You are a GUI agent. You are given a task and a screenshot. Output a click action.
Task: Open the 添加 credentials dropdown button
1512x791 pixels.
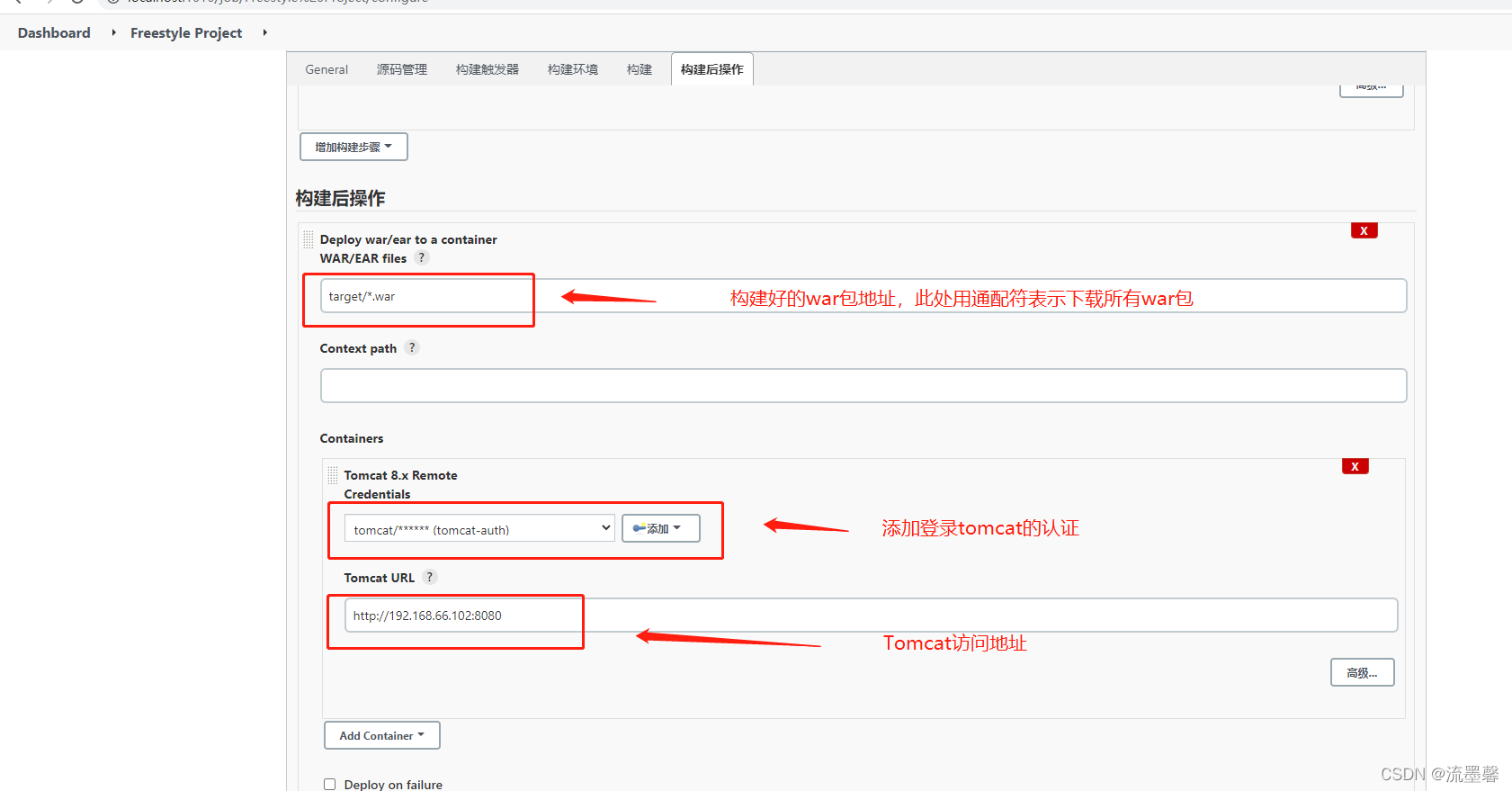[x=660, y=528]
